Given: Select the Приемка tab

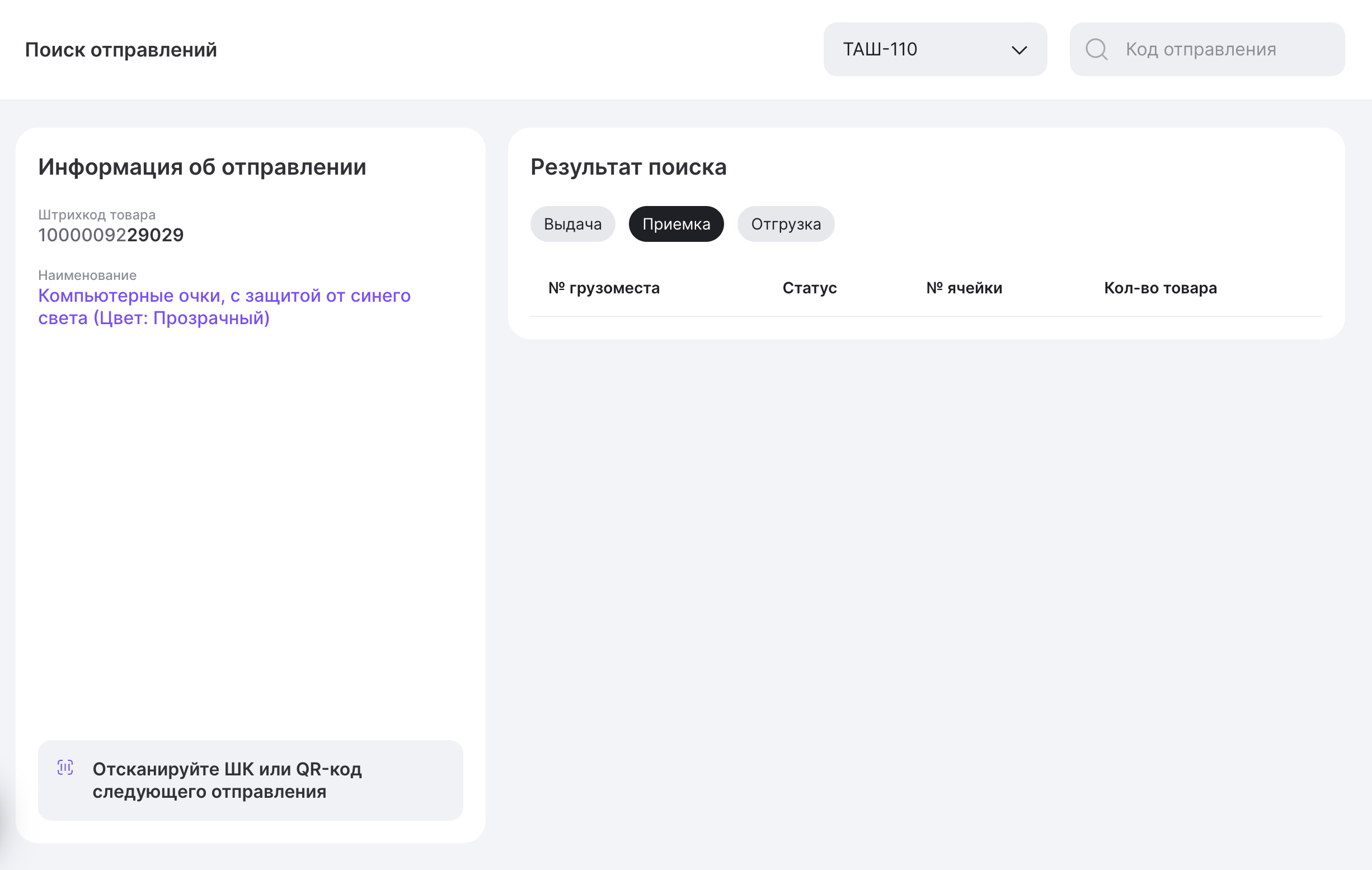Looking at the screenshot, I should pyautogui.click(x=676, y=224).
